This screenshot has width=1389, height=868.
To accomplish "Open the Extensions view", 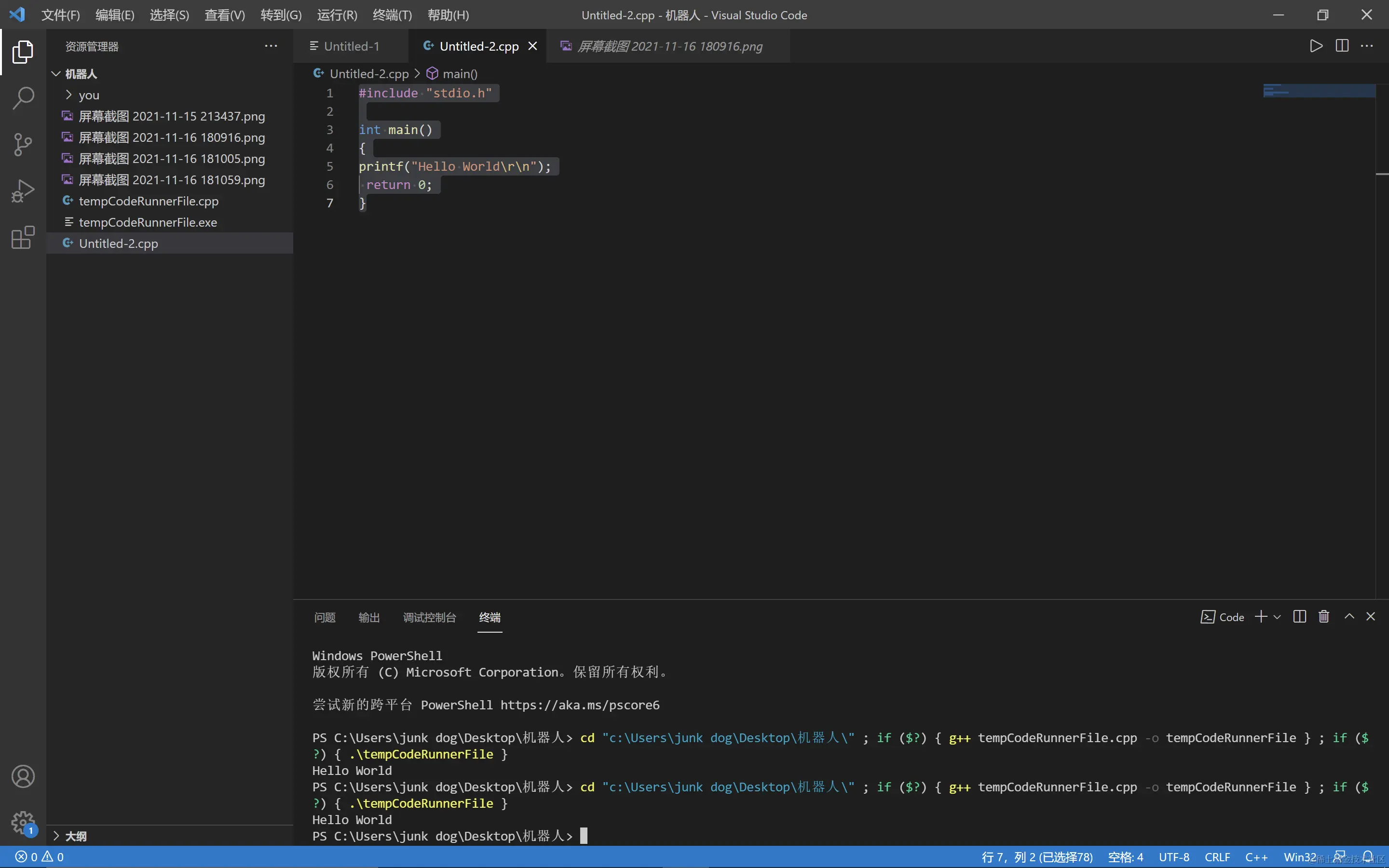I will click(x=23, y=237).
